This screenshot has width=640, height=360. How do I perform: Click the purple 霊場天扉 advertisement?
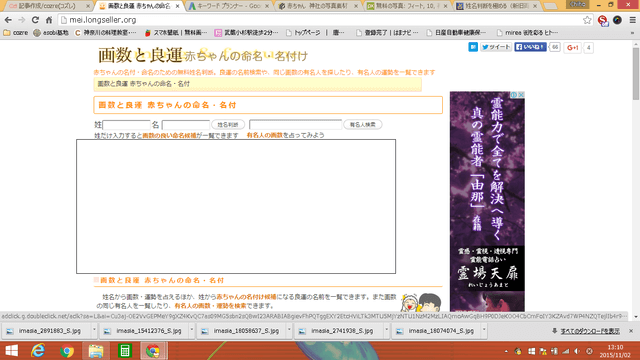coord(487,201)
